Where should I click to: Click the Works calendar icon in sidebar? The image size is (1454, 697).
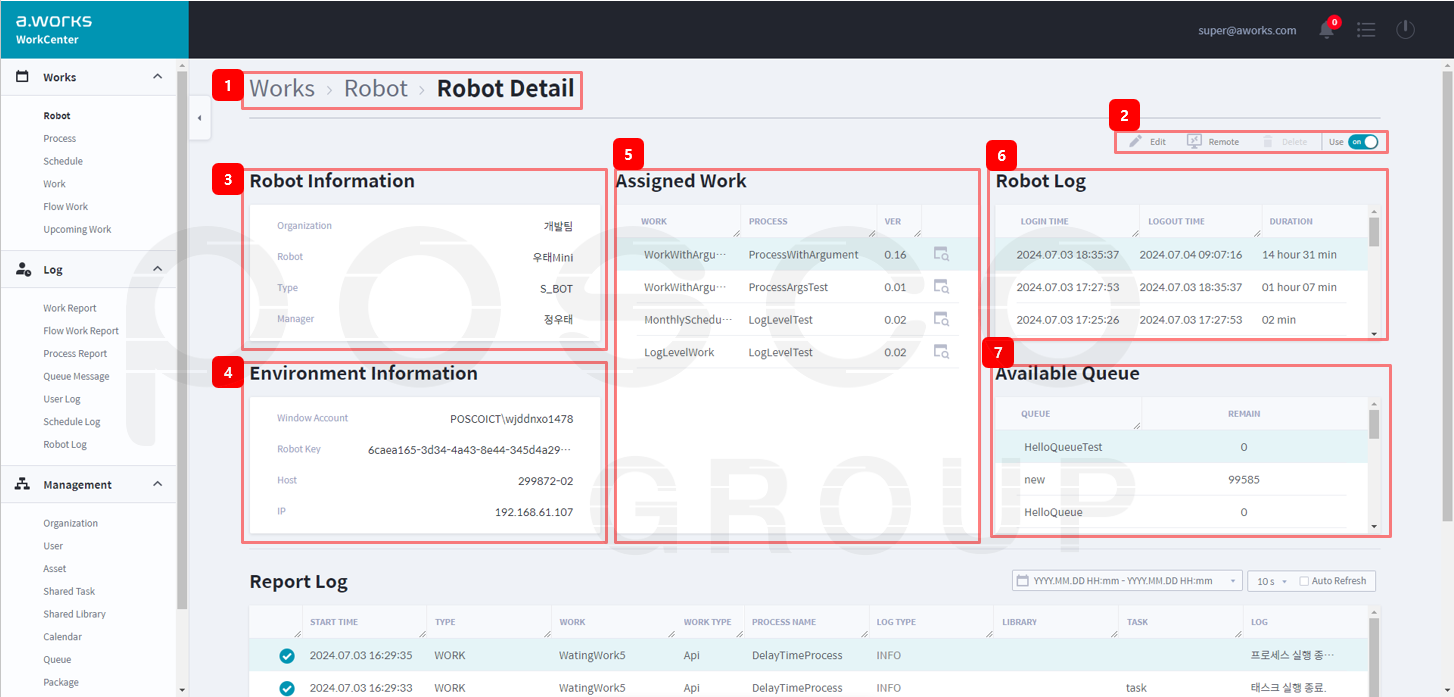(x=22, y=77)
